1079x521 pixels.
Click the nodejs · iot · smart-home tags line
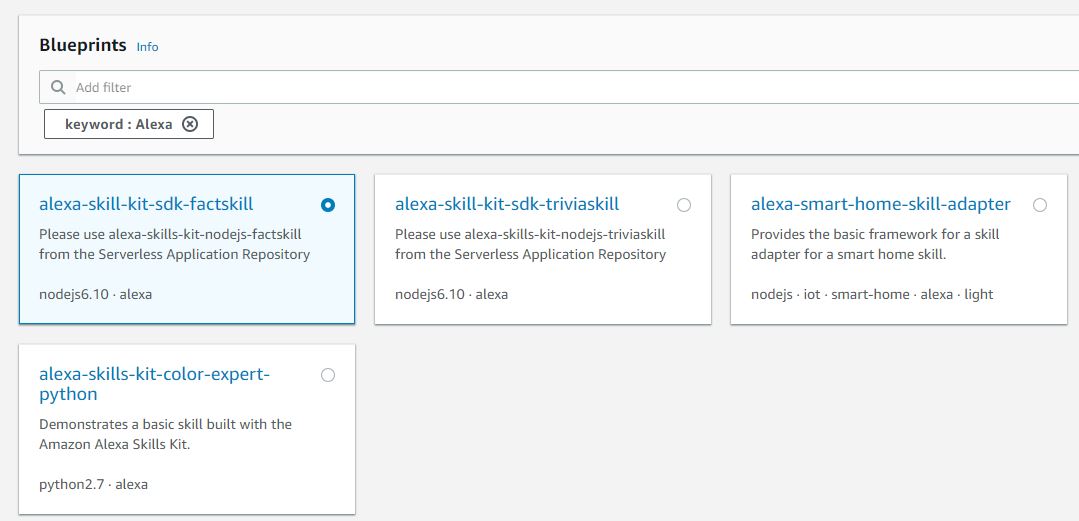pos(872,295)
